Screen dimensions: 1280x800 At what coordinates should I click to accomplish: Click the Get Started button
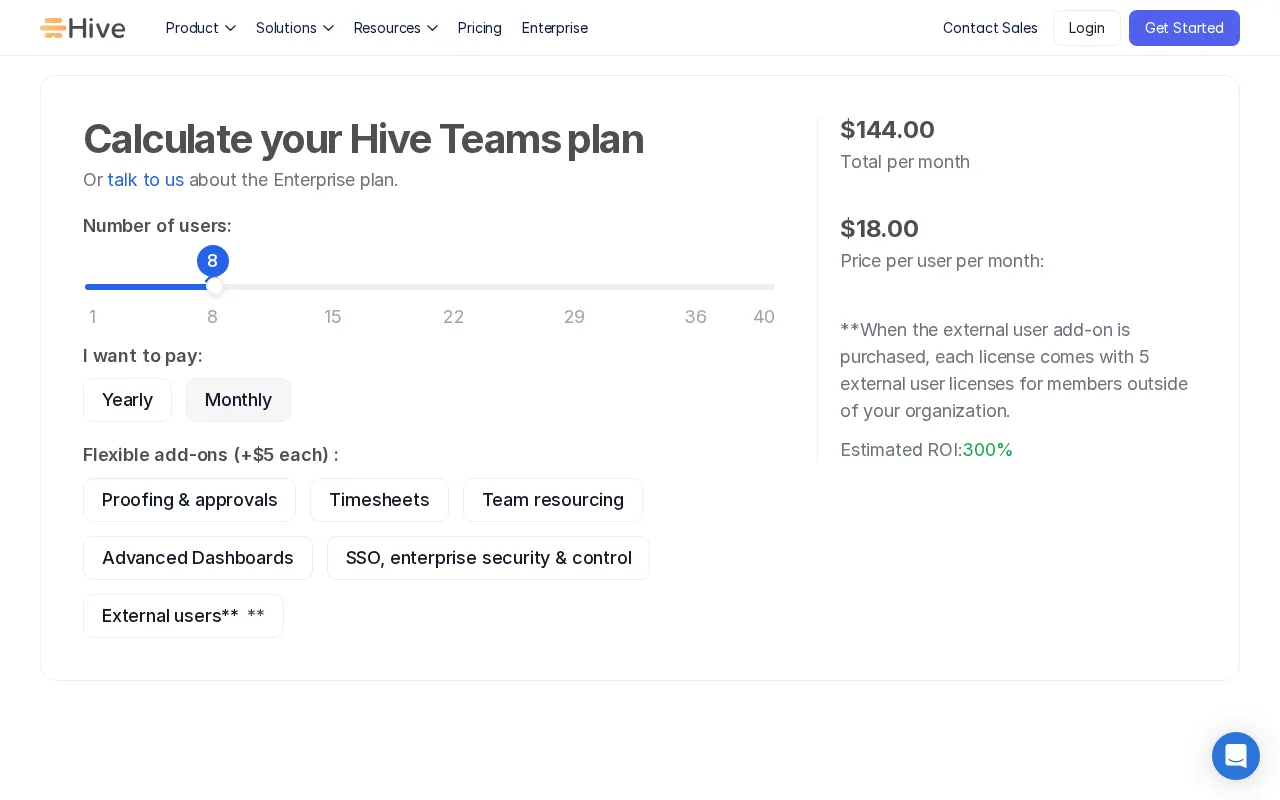[1184, 28]
